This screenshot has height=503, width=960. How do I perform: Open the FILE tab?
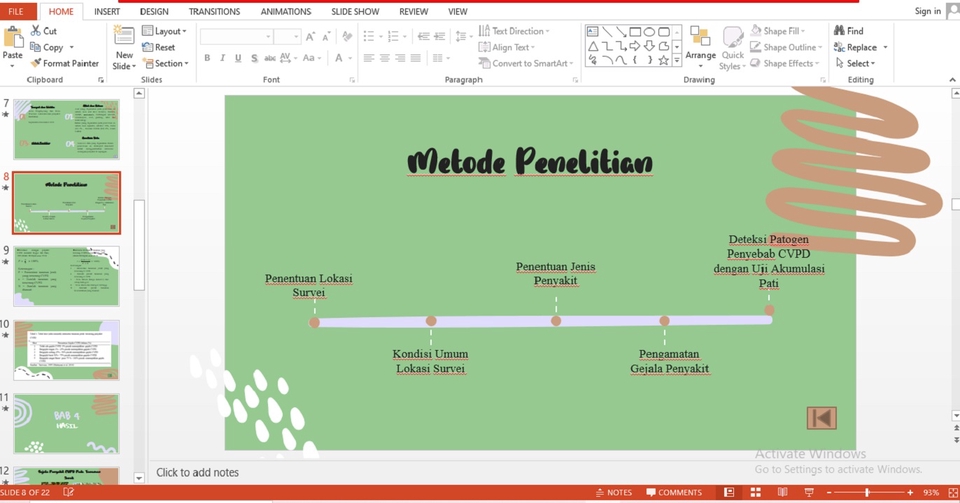point(16,11)
